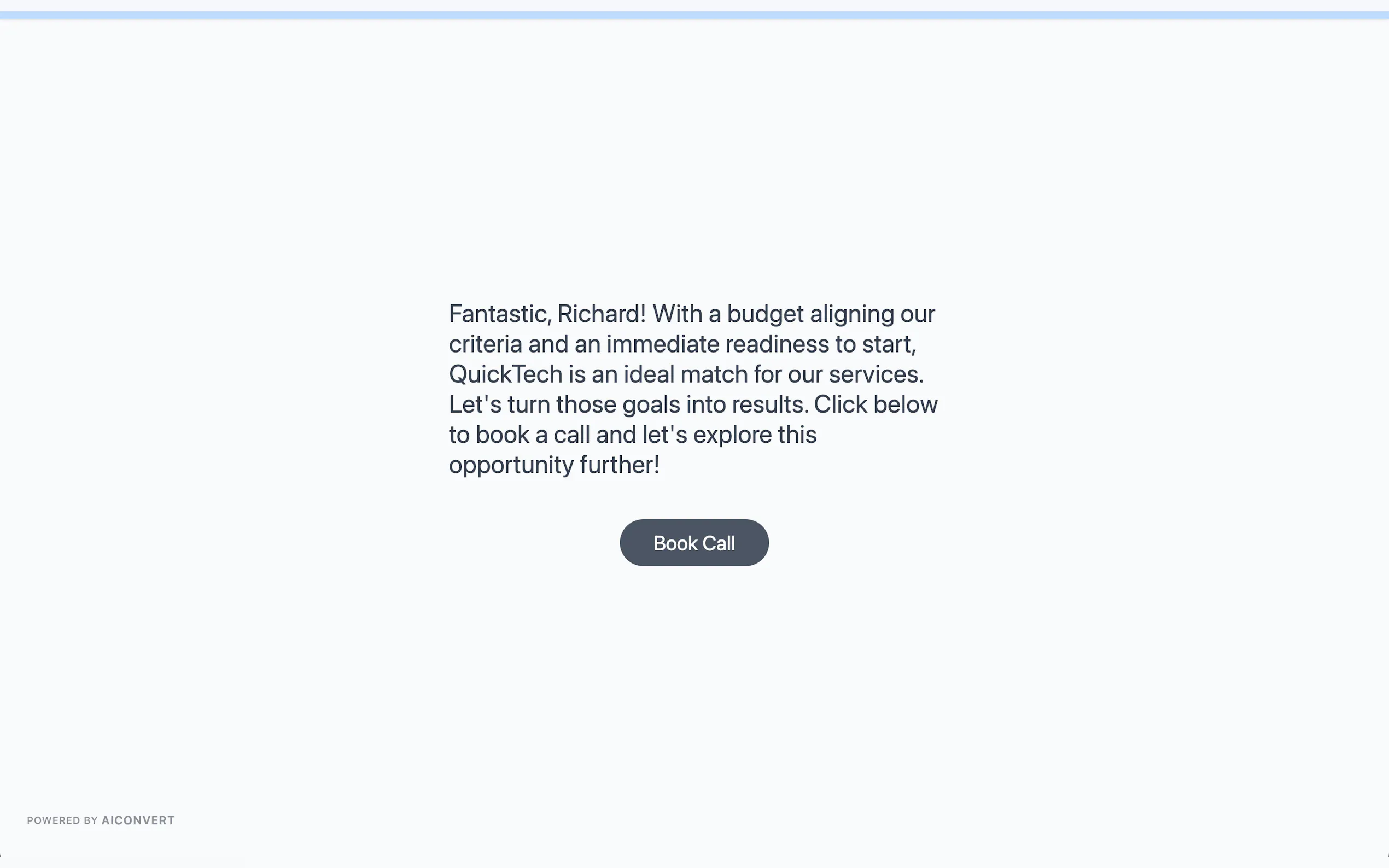Click the word "services." in the paragraph

tap(876, 374)
